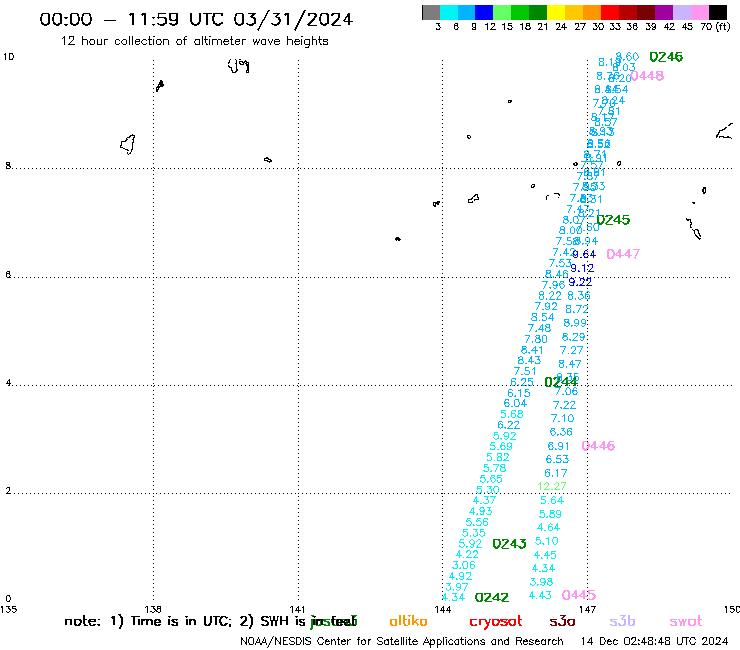Click the cyan legend swatch for 3-6 ft

click(x=448, y=12)
